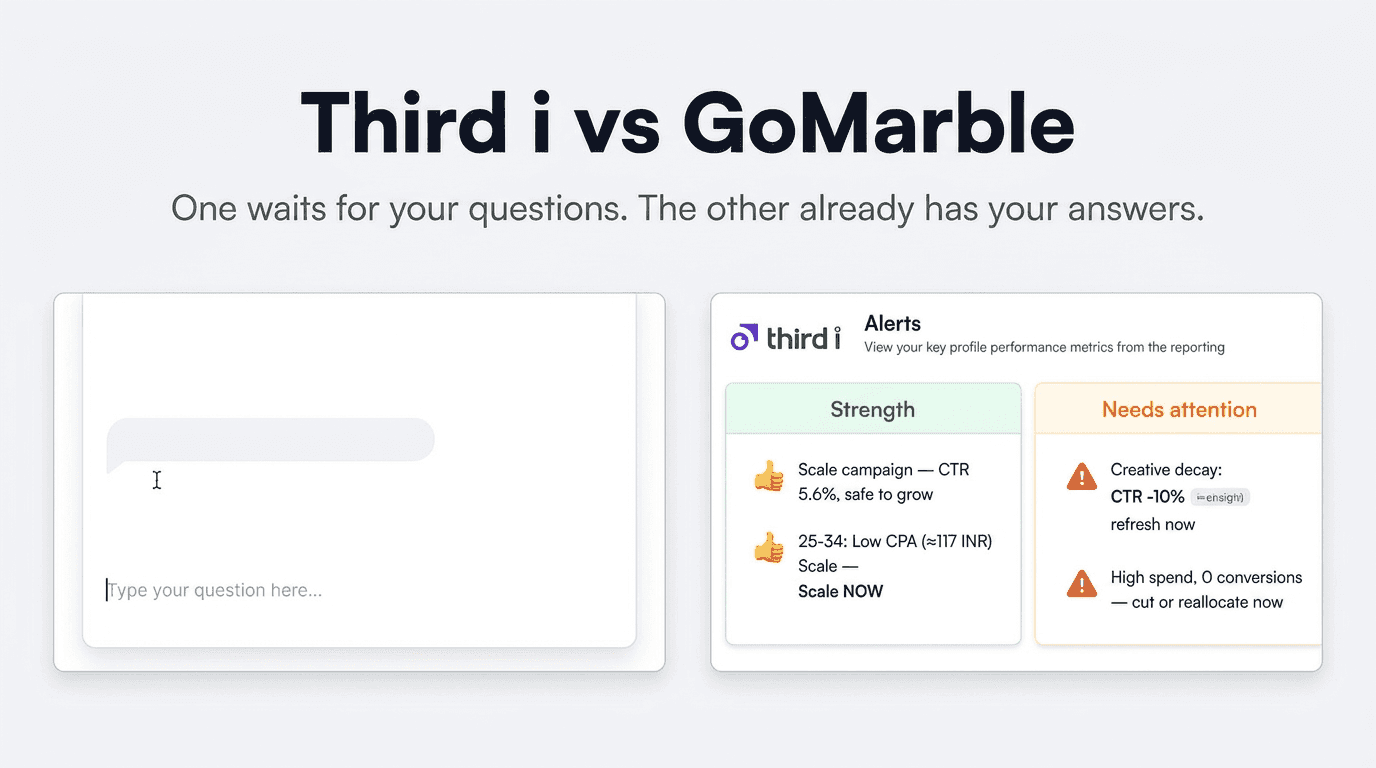
Task: Click the 'One waits for your questions' subtitle
Action: pyautogui.click(x=688, y=209)
